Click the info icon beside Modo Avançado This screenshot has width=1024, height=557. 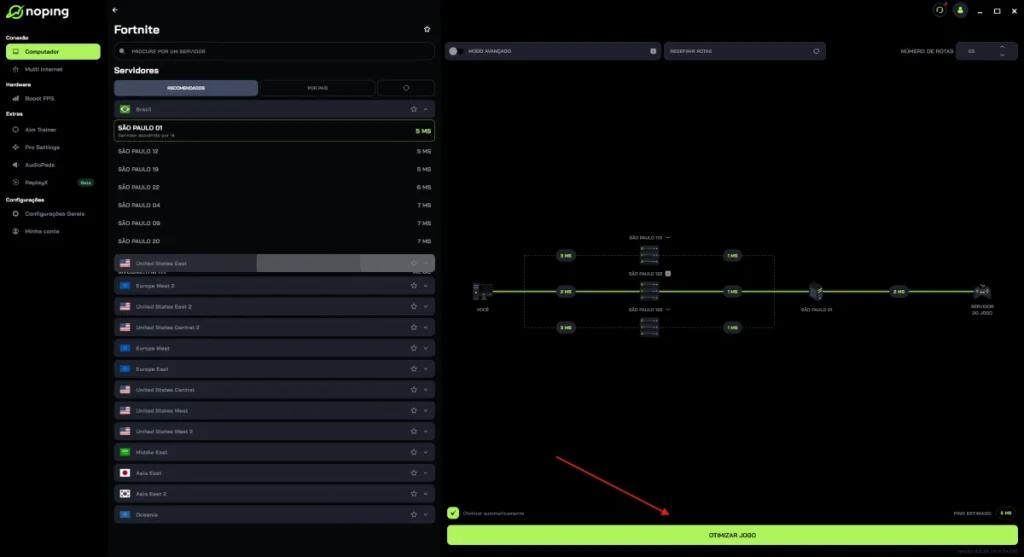(653, 51)
